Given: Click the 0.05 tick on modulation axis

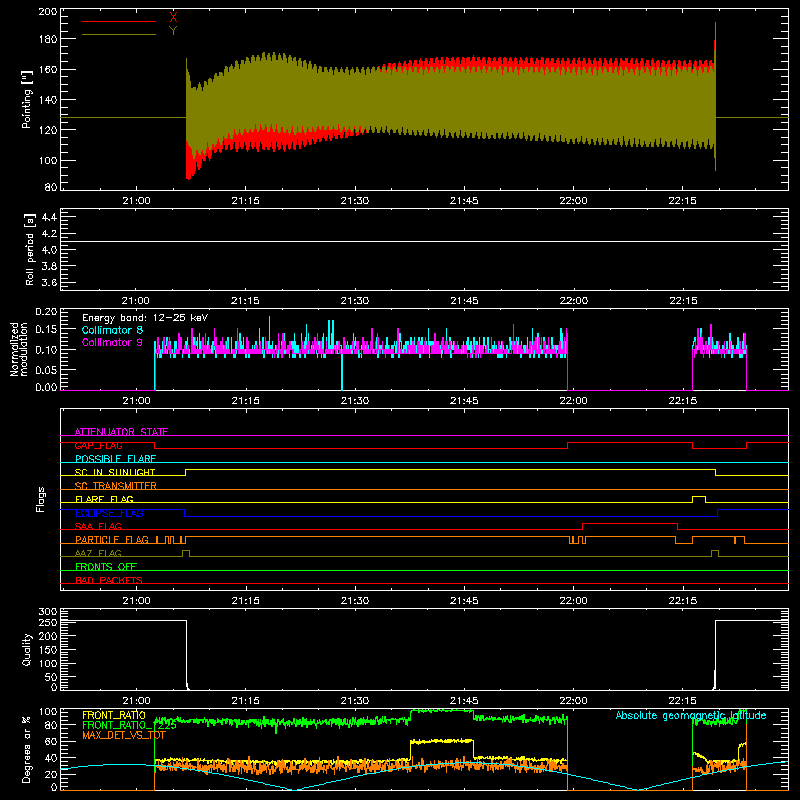Looking at the screenshot, I should (x=47, y=369).
